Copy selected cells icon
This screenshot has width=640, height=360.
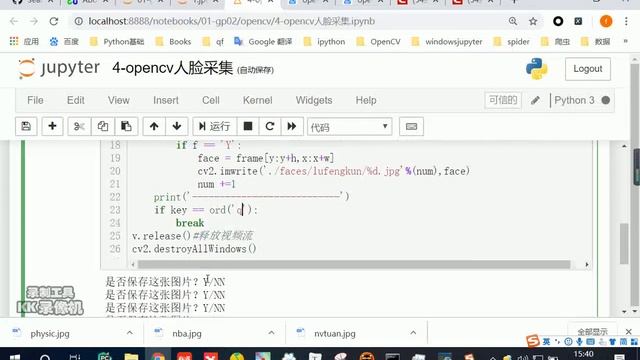coord(102,126)
